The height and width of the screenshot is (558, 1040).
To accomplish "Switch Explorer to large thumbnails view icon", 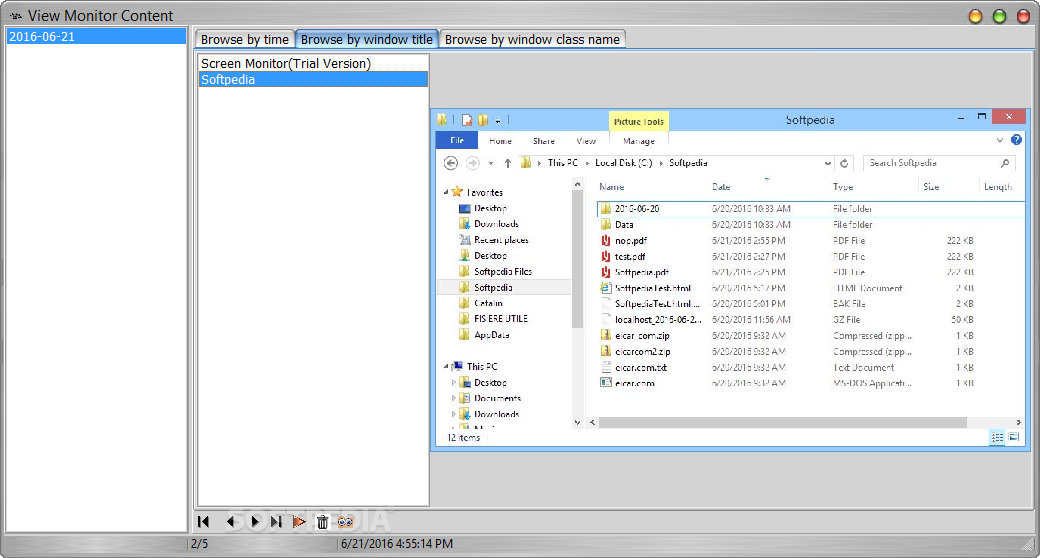I will pyautogui.click(x=1013, y=437).
